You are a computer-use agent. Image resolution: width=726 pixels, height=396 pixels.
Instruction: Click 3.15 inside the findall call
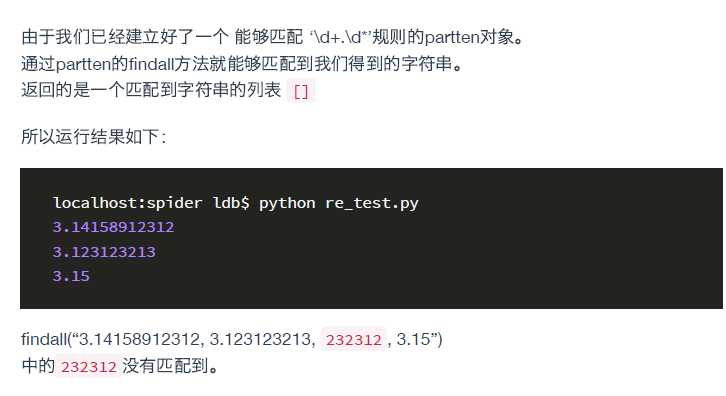coord(413,339)
